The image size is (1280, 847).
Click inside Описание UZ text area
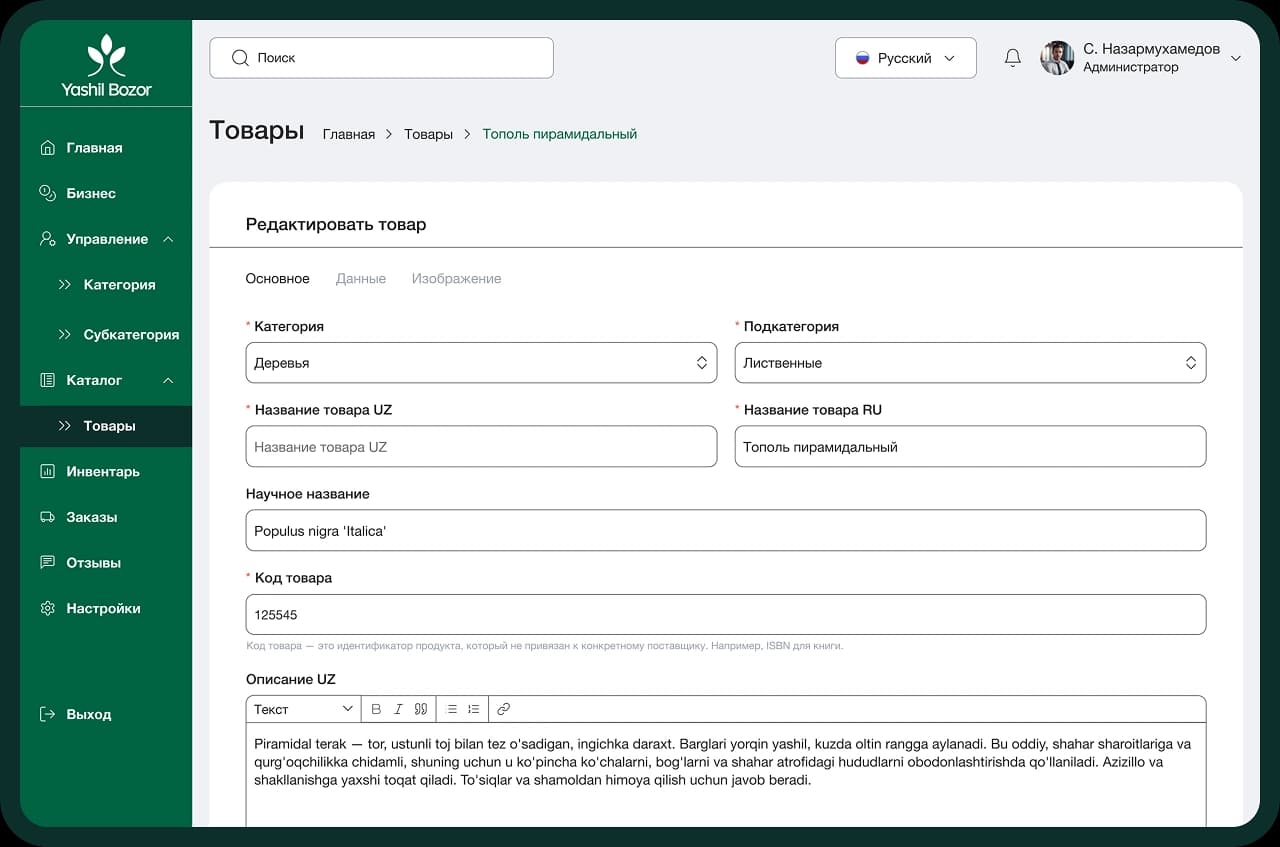[x=726, y=775]
